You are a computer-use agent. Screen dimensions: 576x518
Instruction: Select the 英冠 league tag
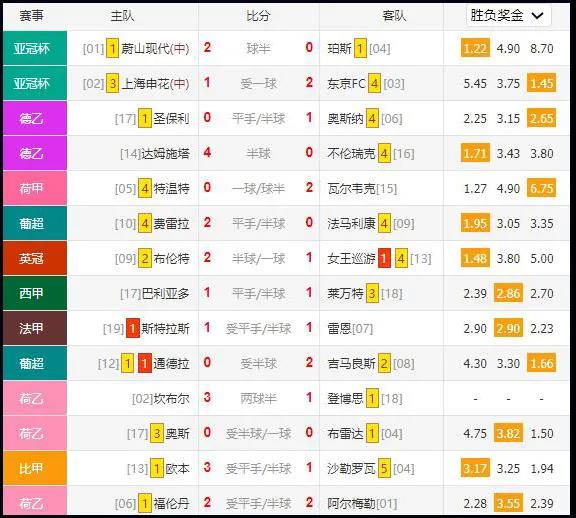(x=35, y=258)
